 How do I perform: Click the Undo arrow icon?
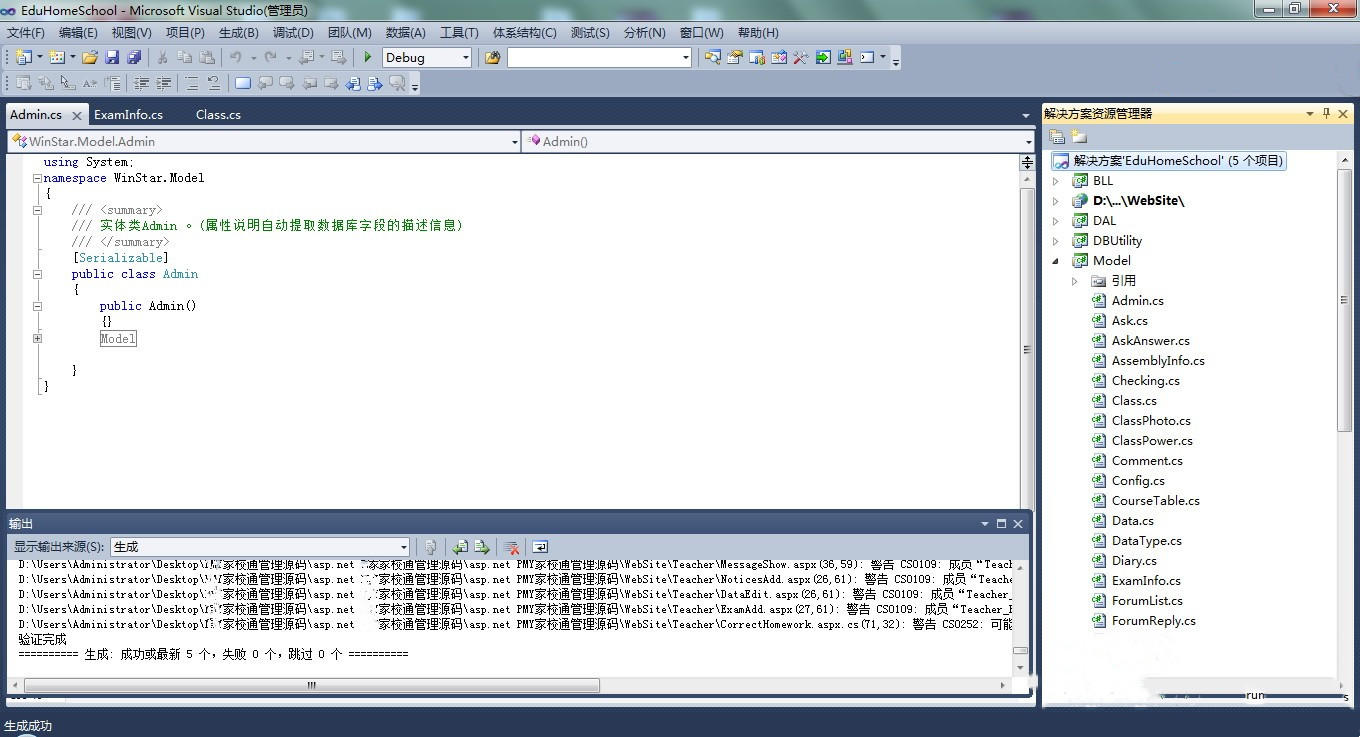coord(236,58)
